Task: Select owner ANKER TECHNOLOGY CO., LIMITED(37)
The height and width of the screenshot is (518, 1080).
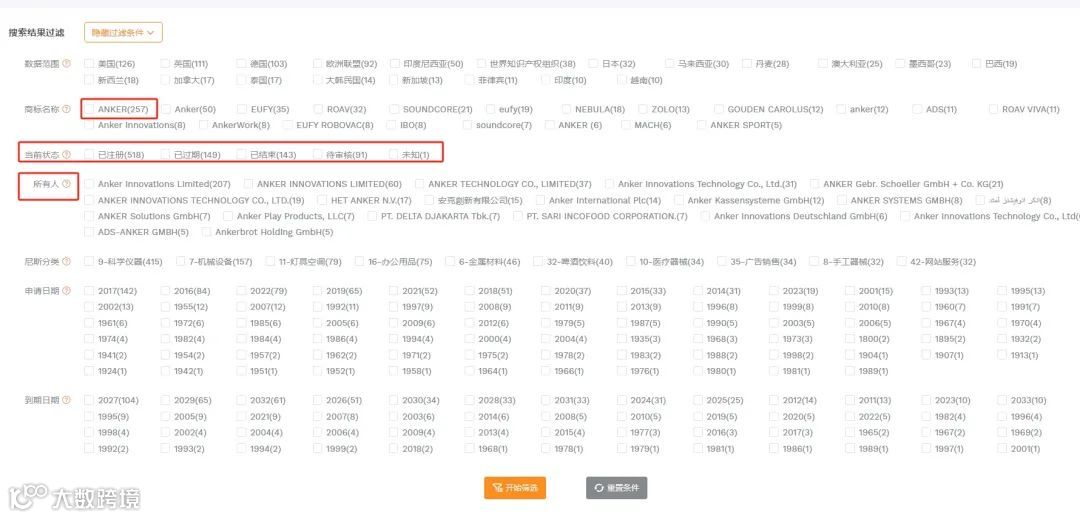Action: tap(419, 185)
